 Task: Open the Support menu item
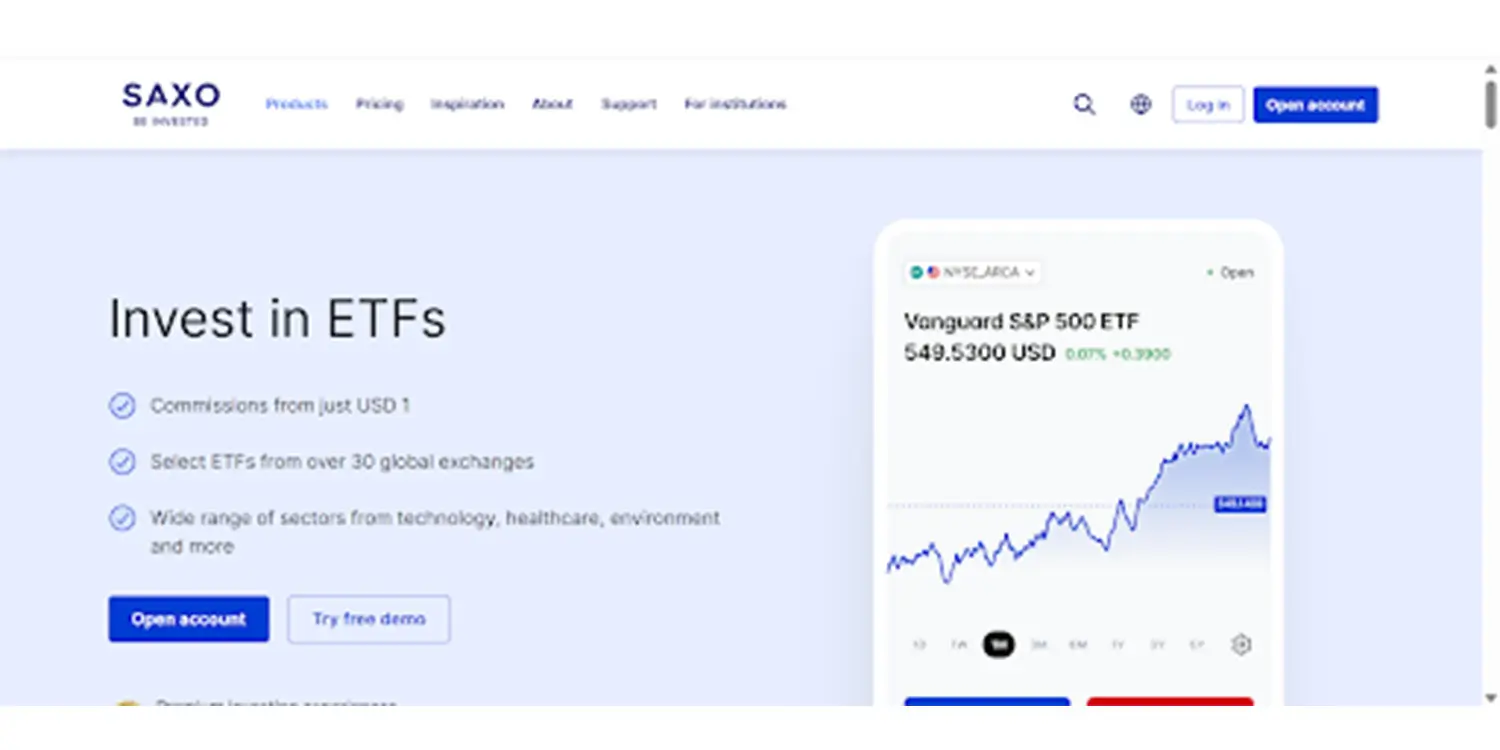(x=629, y=103)
